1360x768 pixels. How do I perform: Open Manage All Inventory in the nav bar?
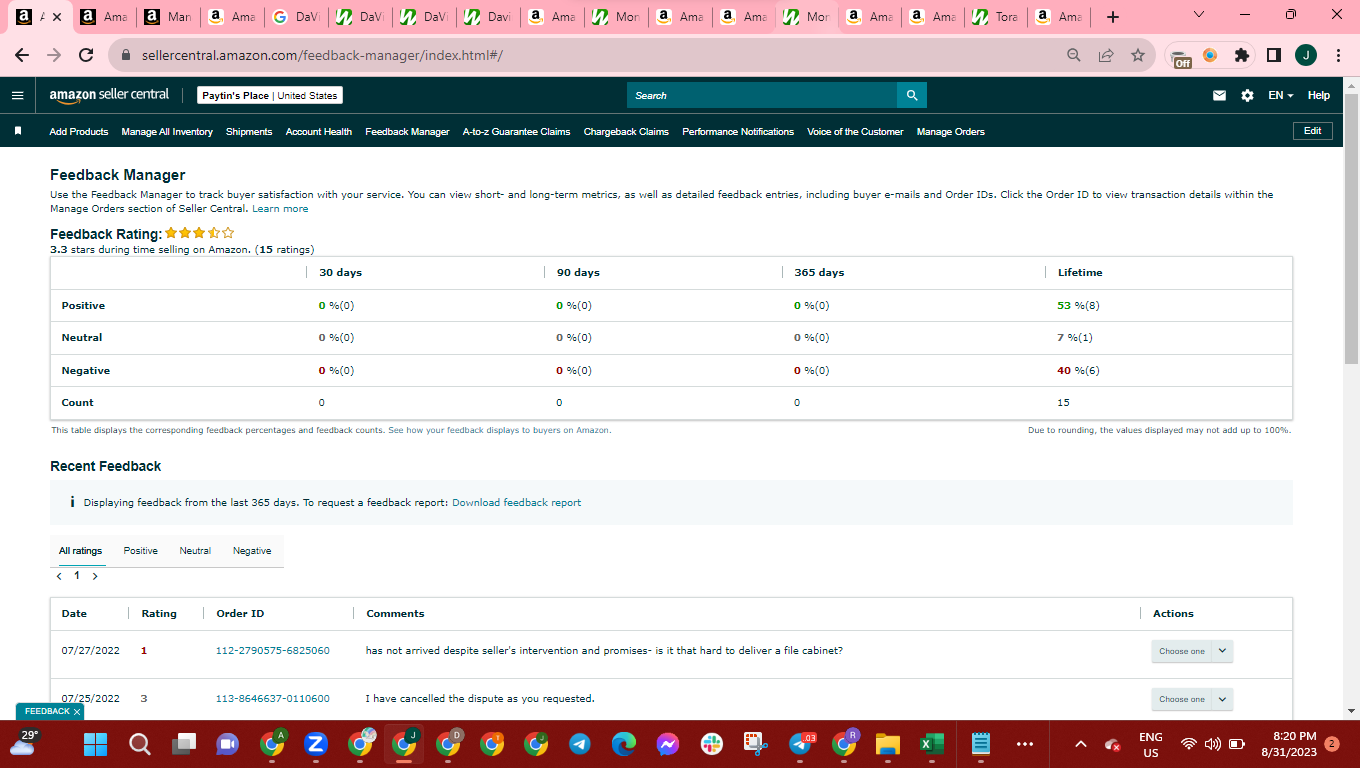(167, 131)
